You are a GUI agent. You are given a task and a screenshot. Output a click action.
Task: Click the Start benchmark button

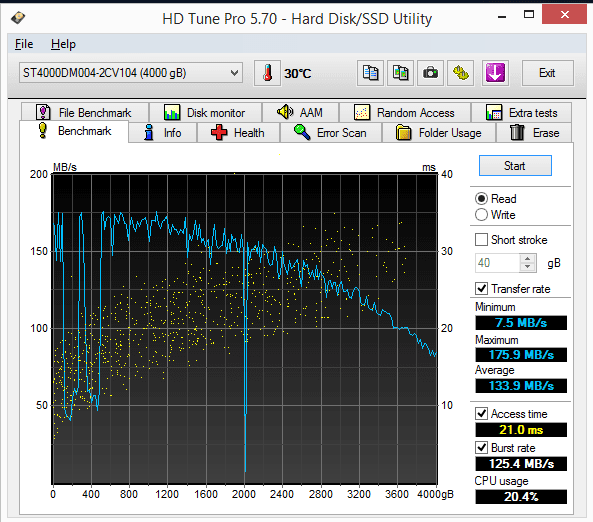(x=515, y=166)
